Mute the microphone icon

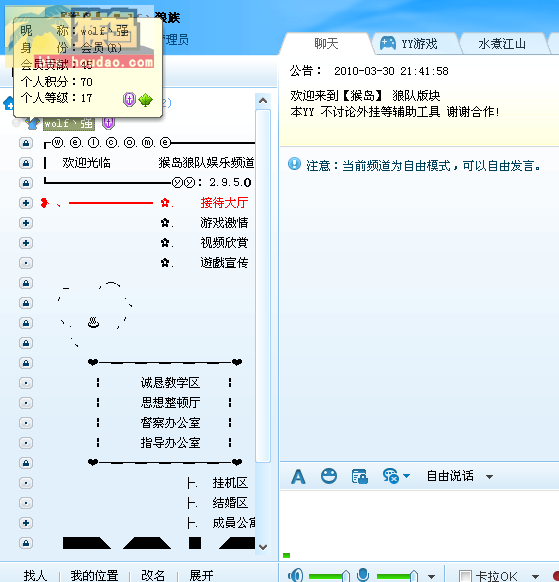(x=363, y=575)
